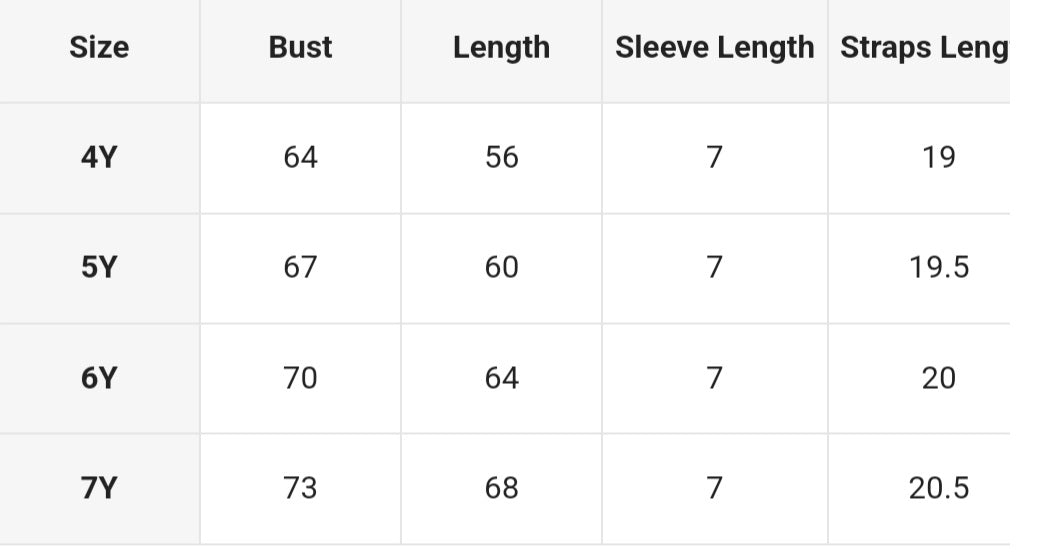Click the Length column header

coord(501,48)
